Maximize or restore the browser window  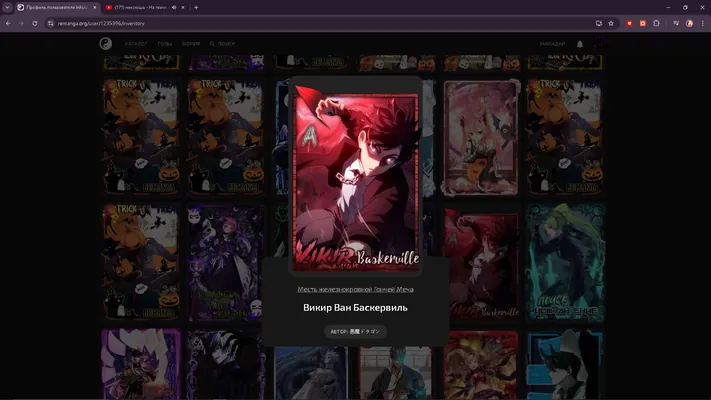coord(685,7)
